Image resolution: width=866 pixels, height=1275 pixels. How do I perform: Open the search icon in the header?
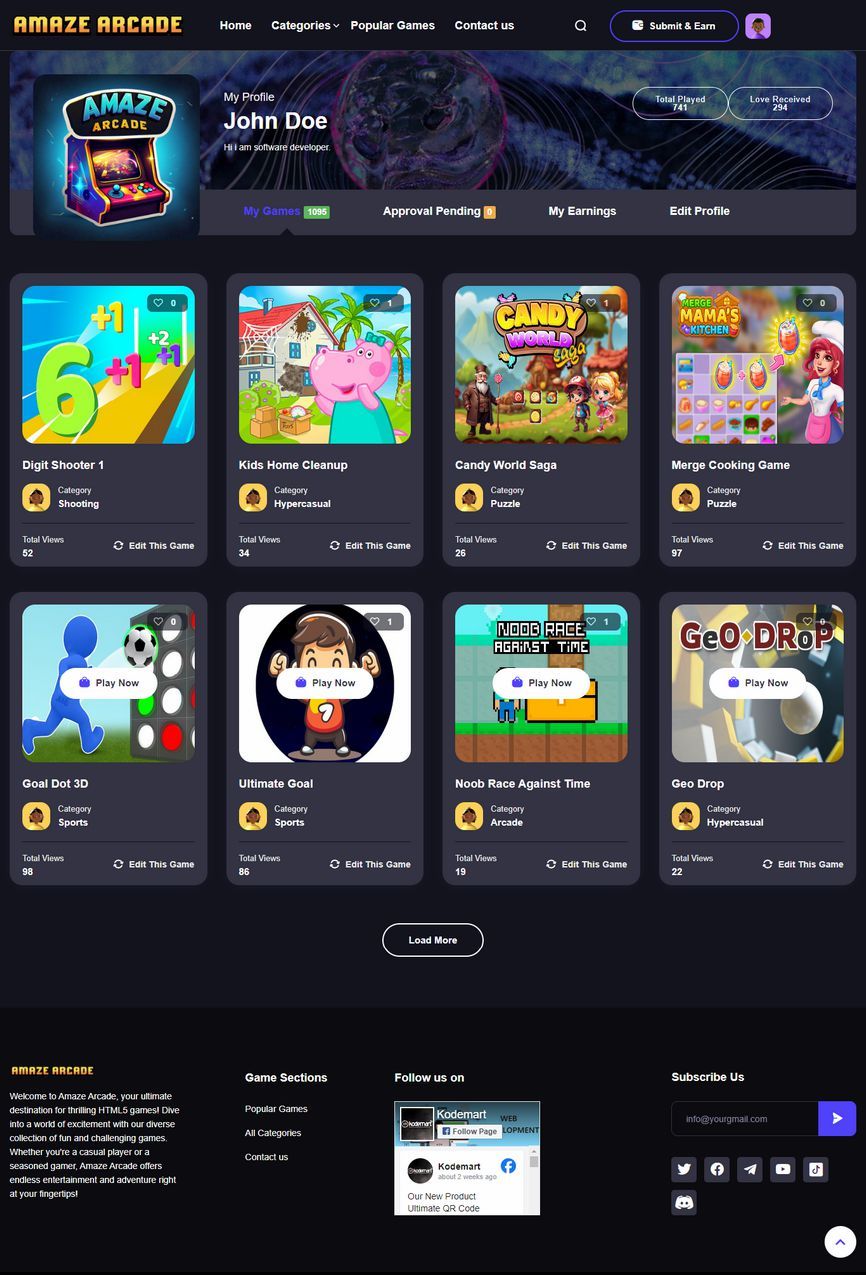(x=581, y=26)
